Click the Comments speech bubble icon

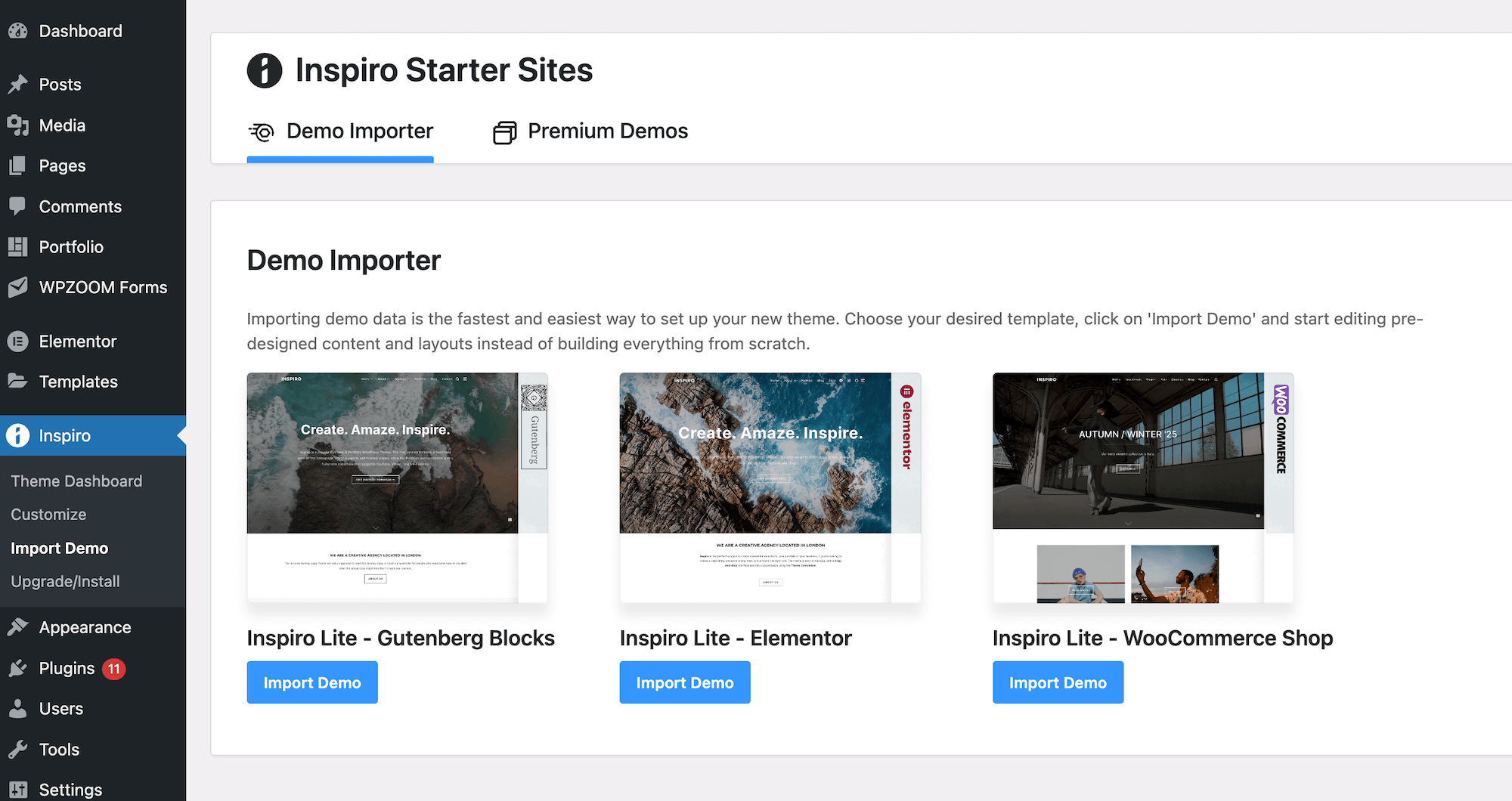point(18,206)
